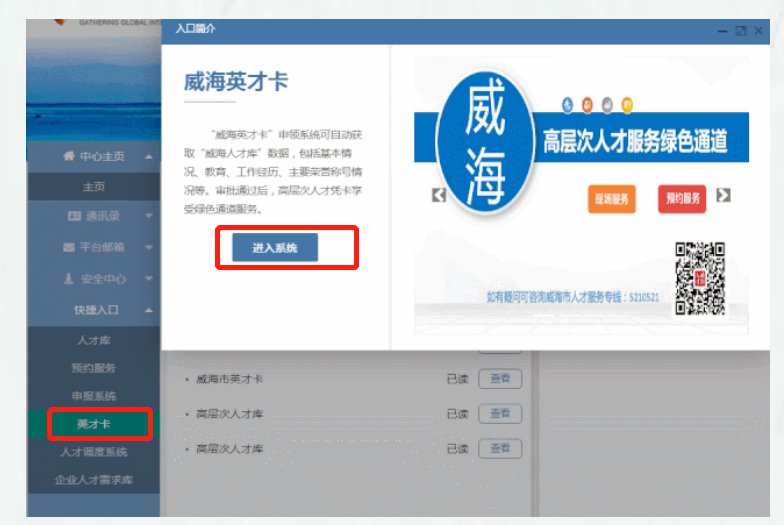Click the 进入系统 button
The width and height of the screenshot is (784, 525).
[x=275, y=248]
